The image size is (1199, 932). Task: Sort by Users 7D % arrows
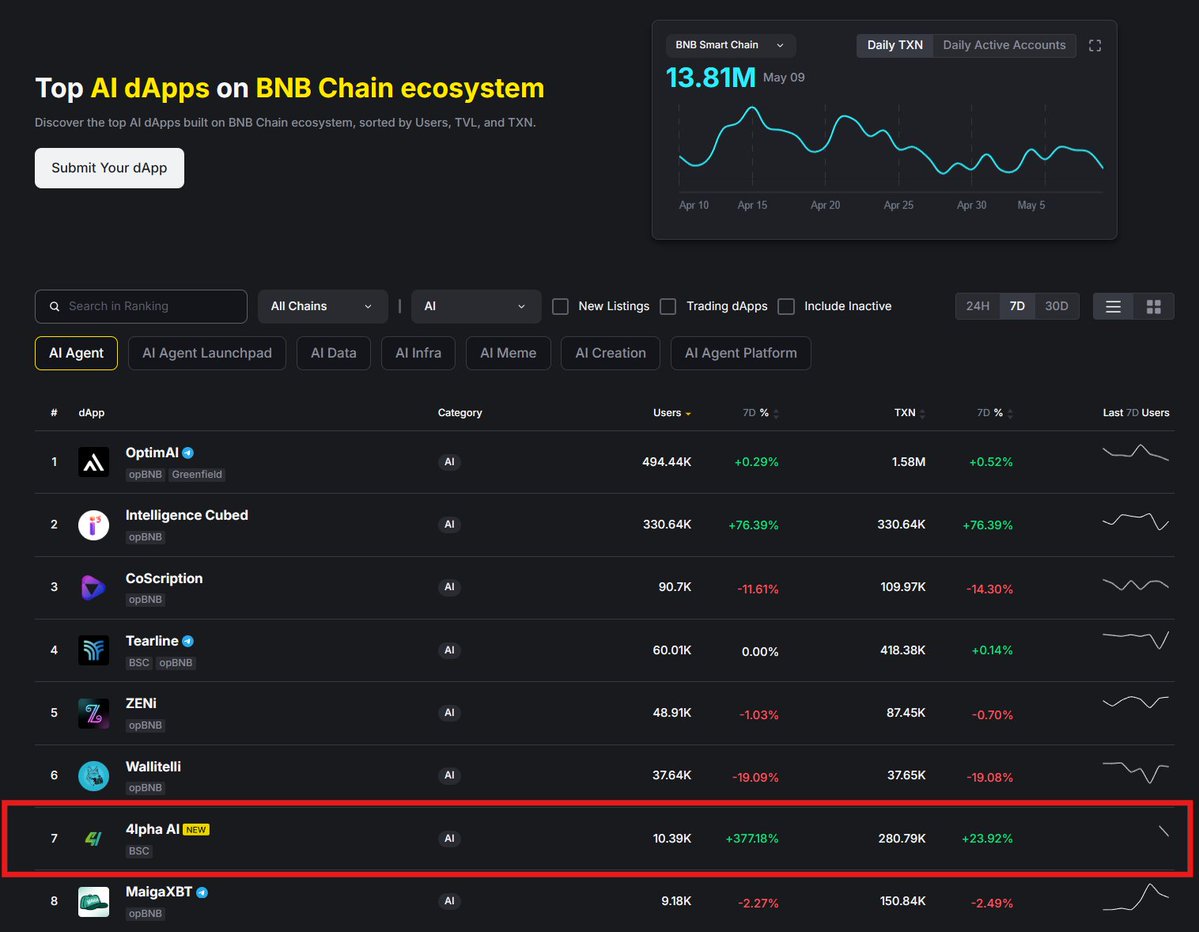(x=776, y=414)
